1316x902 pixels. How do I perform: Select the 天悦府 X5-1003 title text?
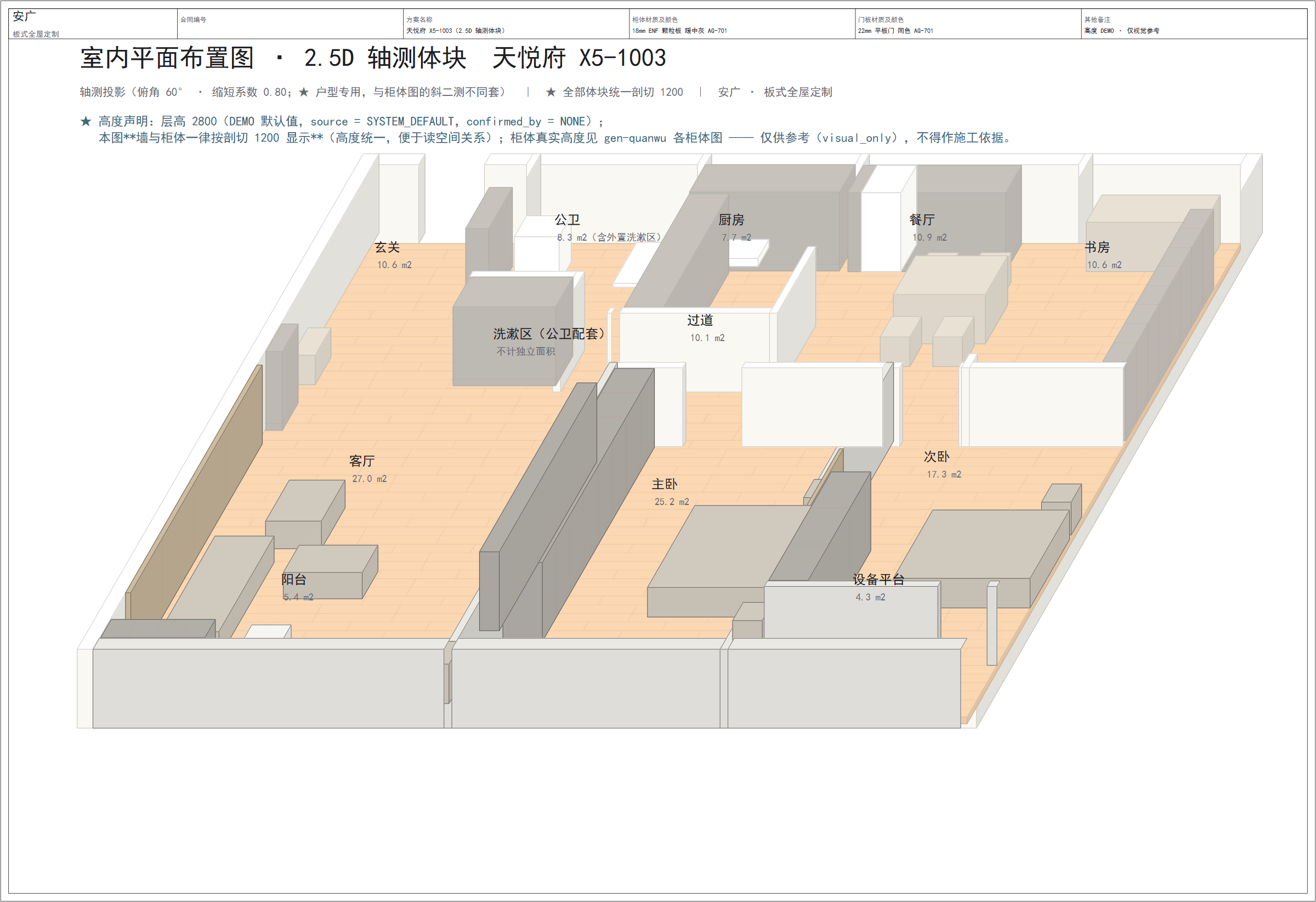tap(579, 58)
